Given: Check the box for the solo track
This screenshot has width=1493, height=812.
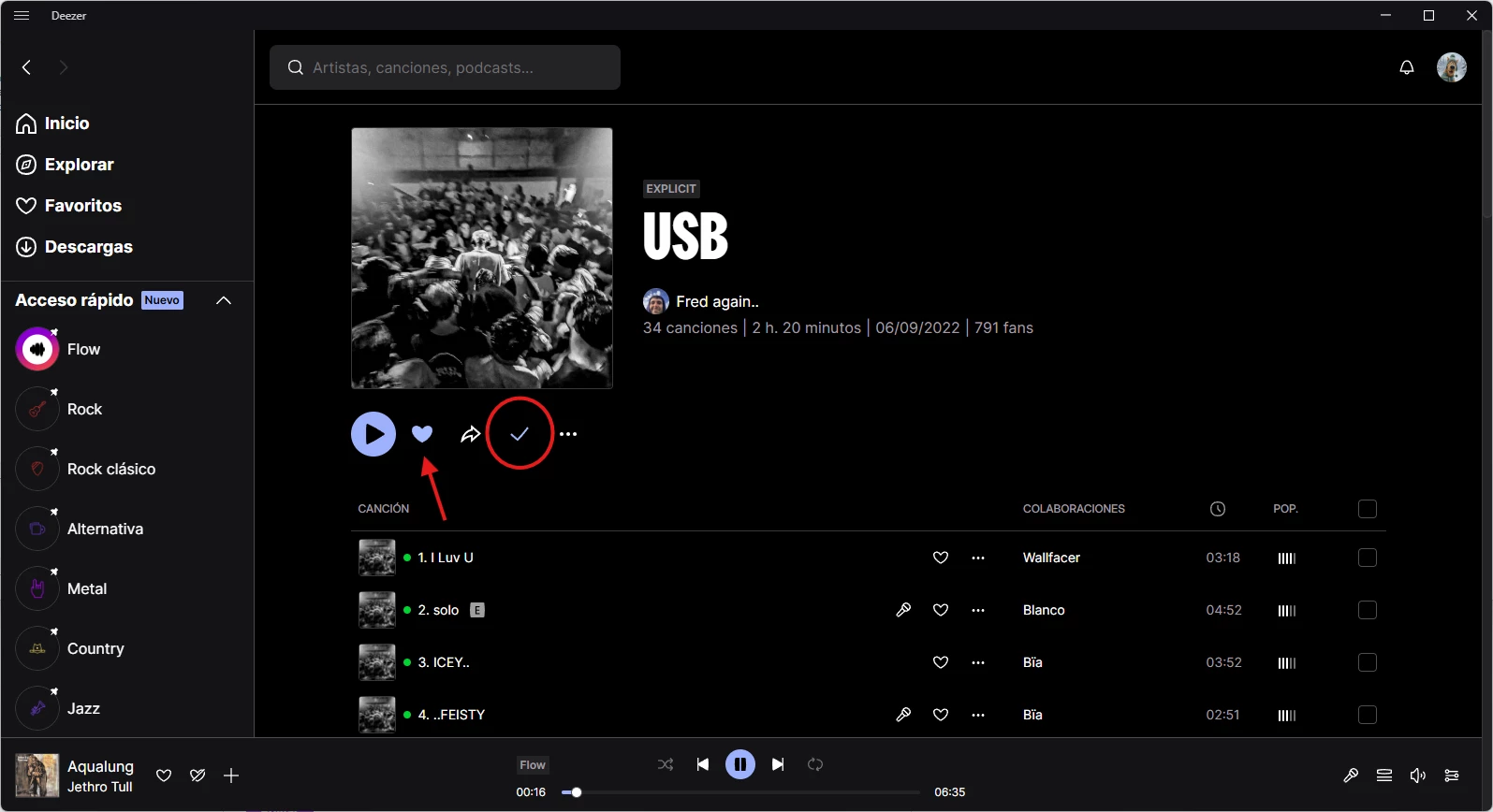Looking at the screenshot, I should 1368,610.
